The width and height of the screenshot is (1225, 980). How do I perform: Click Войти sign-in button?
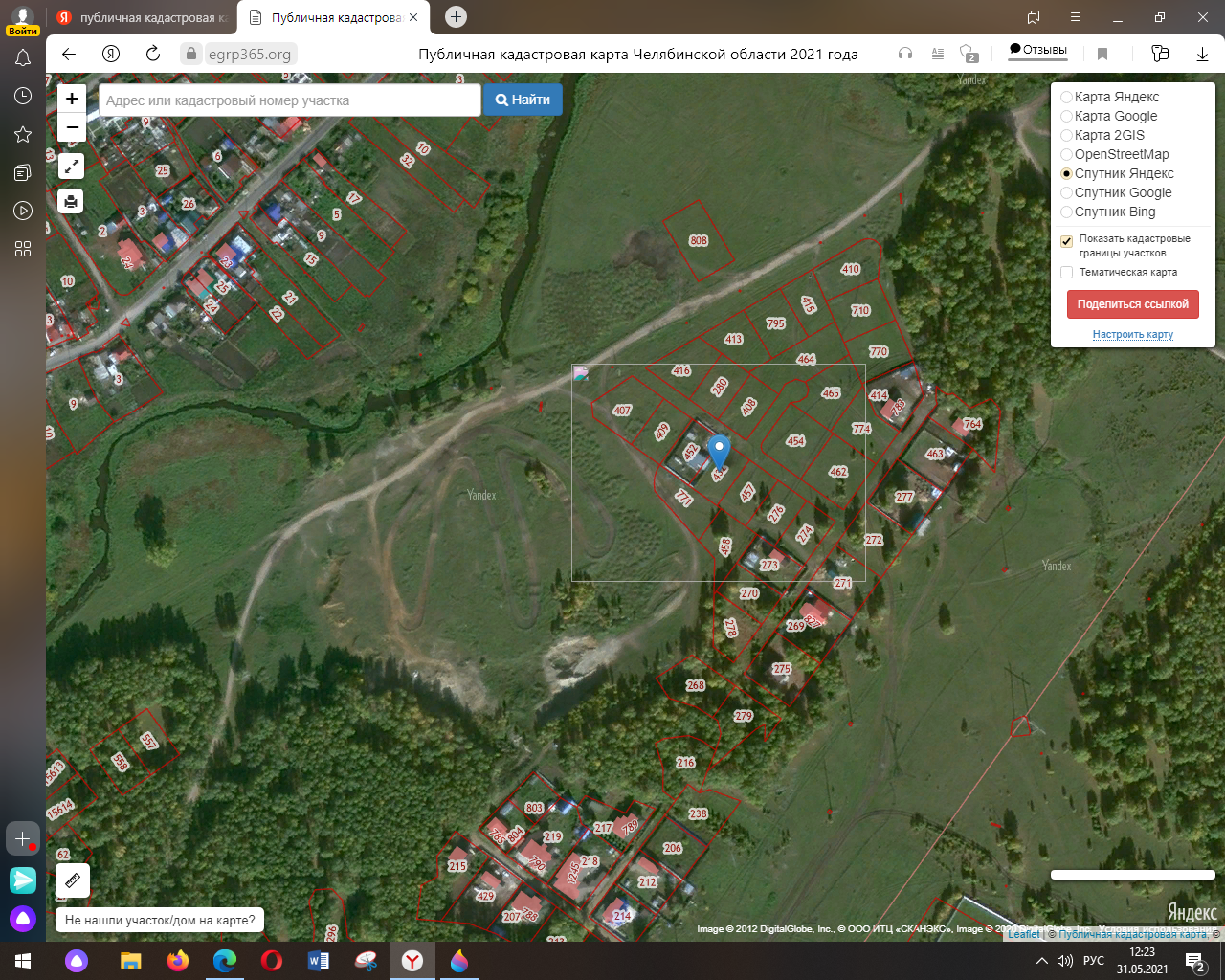point(23,31)
